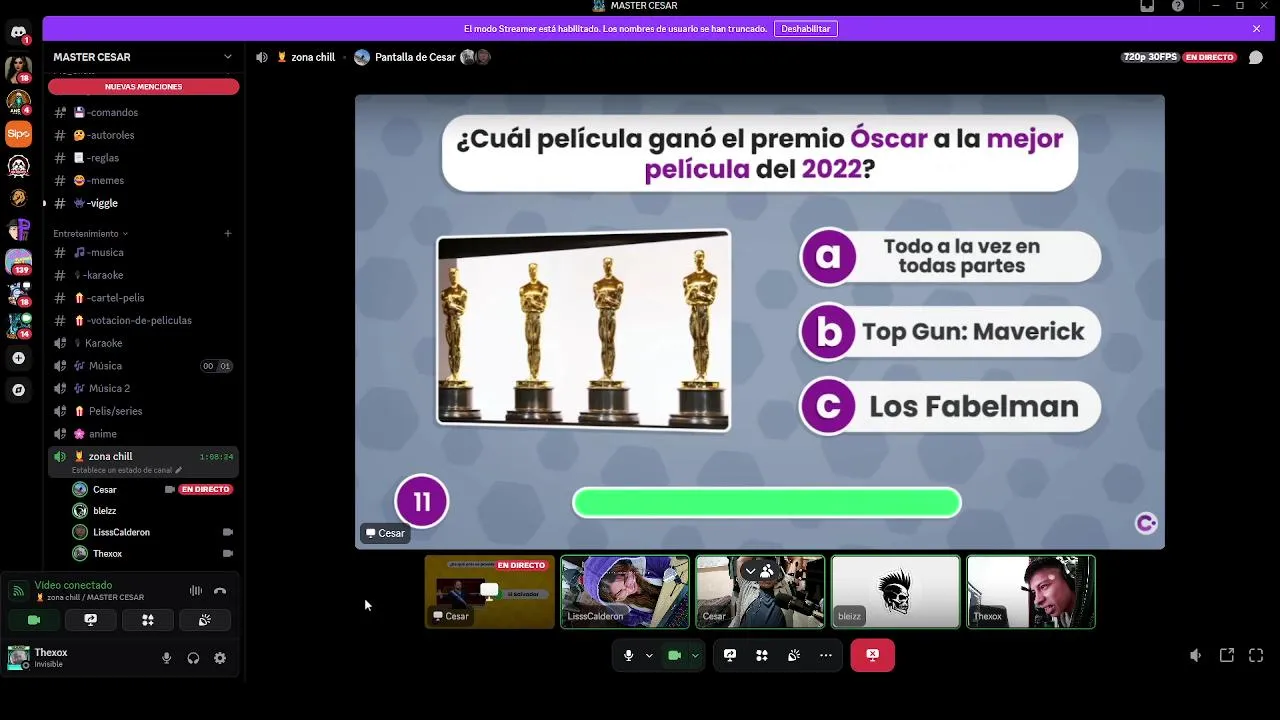Enter full screen mode
This screenshot has width=1280, height=720.
(1256, 655)
